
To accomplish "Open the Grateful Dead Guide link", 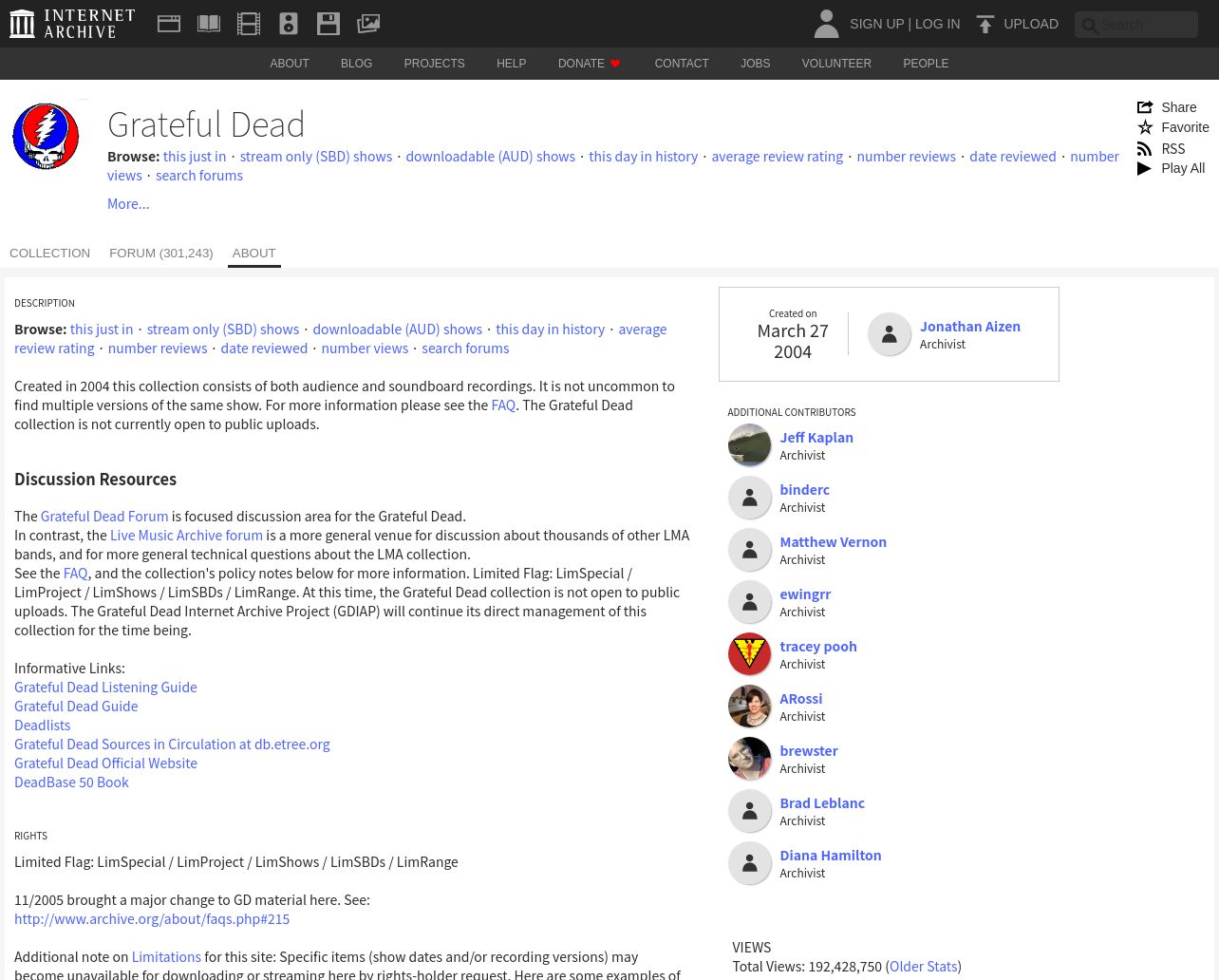I will tap(76, 707).
